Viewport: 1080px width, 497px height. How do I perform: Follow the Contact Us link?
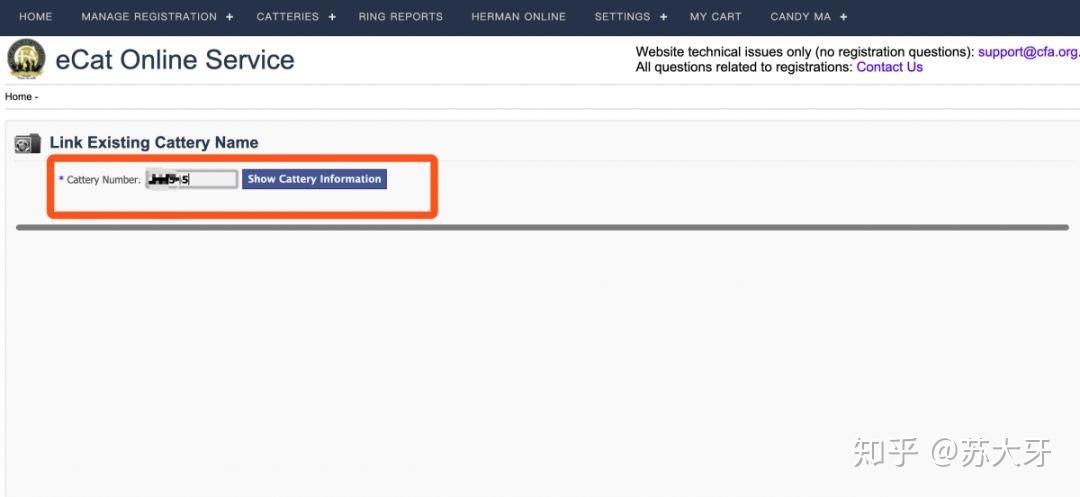(x=889, y=67)
